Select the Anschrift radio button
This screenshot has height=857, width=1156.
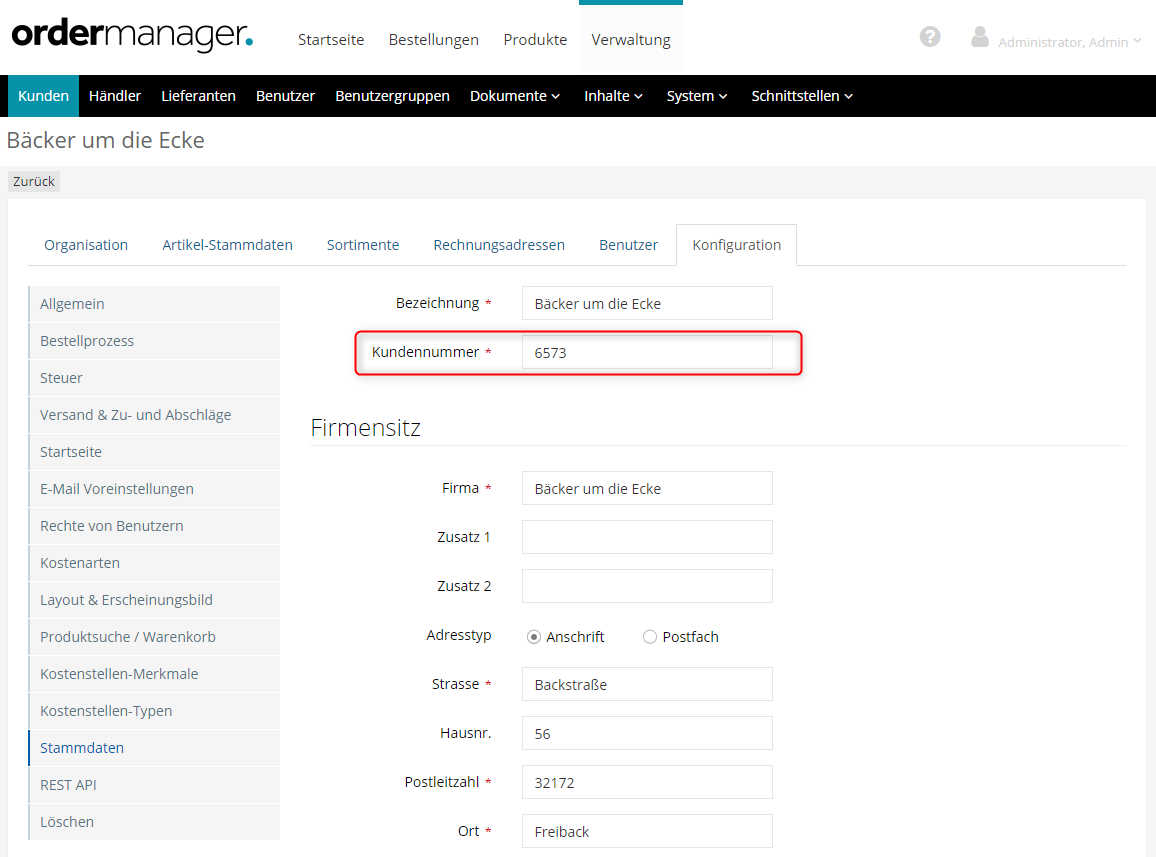point(534,637)
